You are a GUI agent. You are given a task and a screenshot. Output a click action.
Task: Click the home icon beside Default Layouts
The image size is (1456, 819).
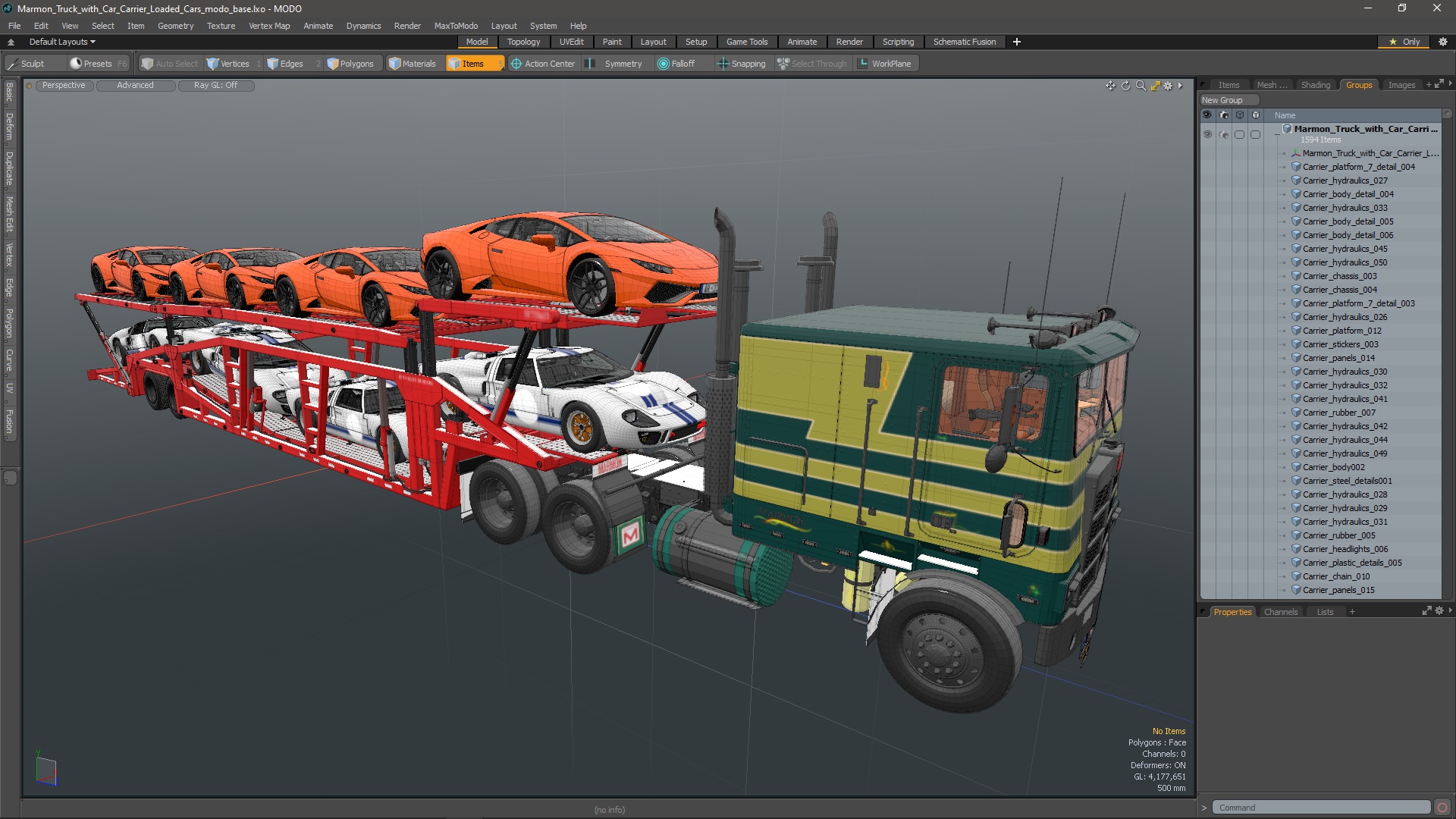(11, 42)
